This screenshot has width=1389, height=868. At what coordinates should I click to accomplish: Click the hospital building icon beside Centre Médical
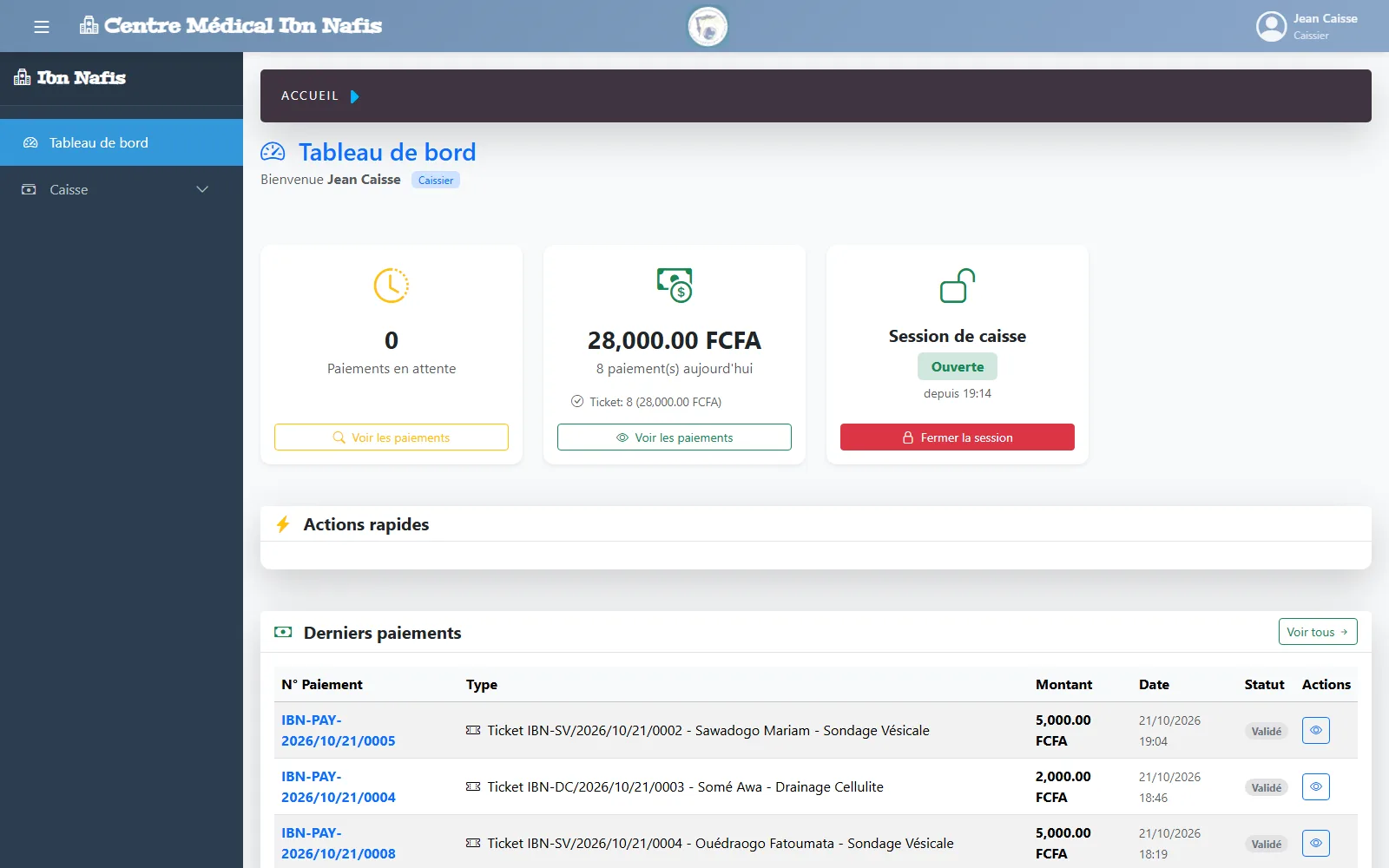tap(89, 25)
